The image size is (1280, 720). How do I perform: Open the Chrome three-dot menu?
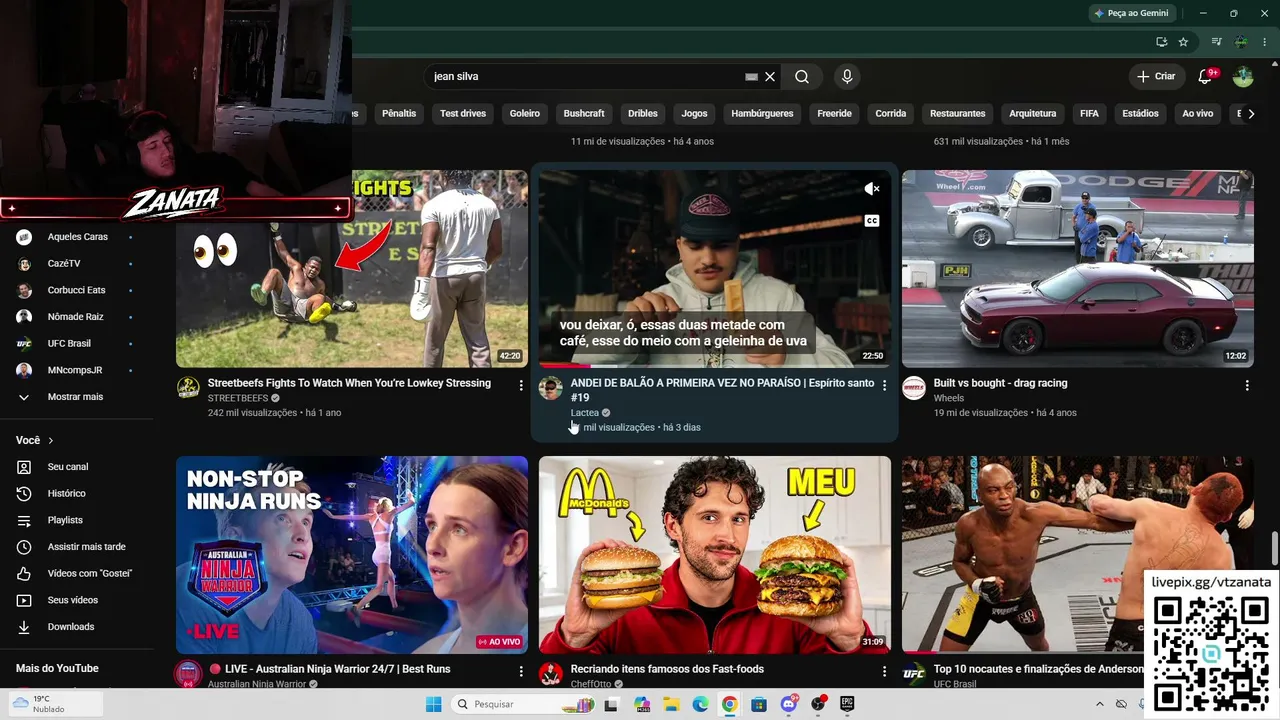1266,42
